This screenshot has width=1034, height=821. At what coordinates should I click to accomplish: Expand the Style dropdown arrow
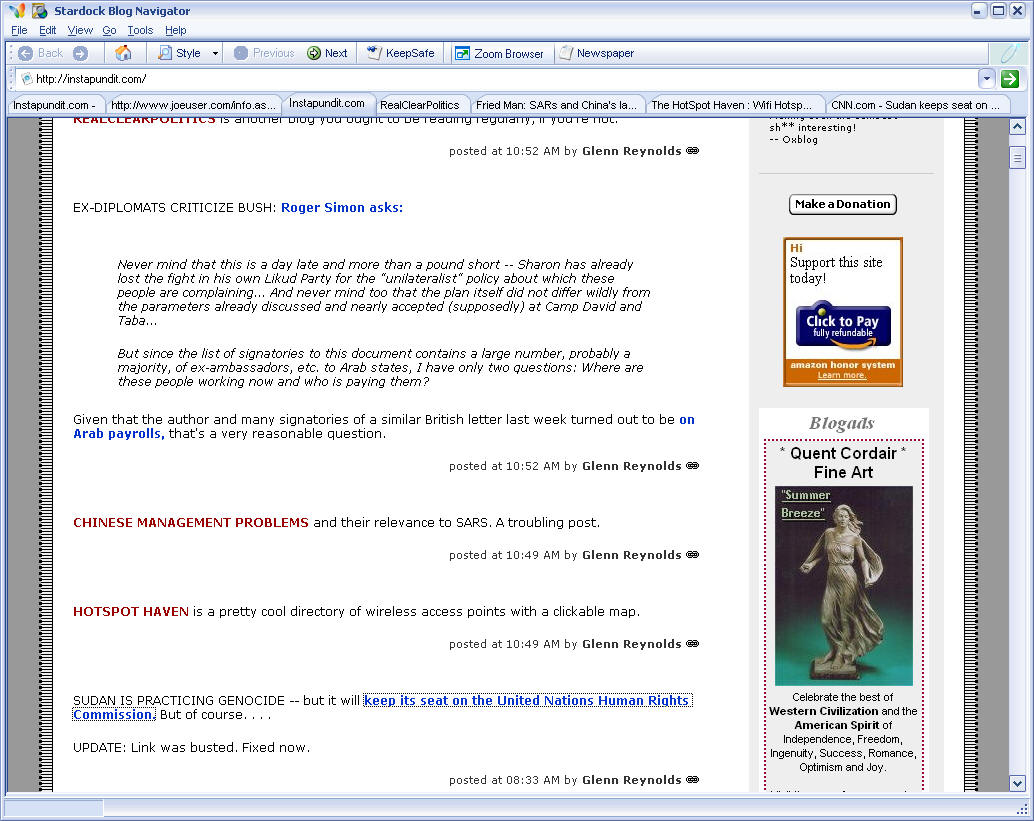pos(215,53)
